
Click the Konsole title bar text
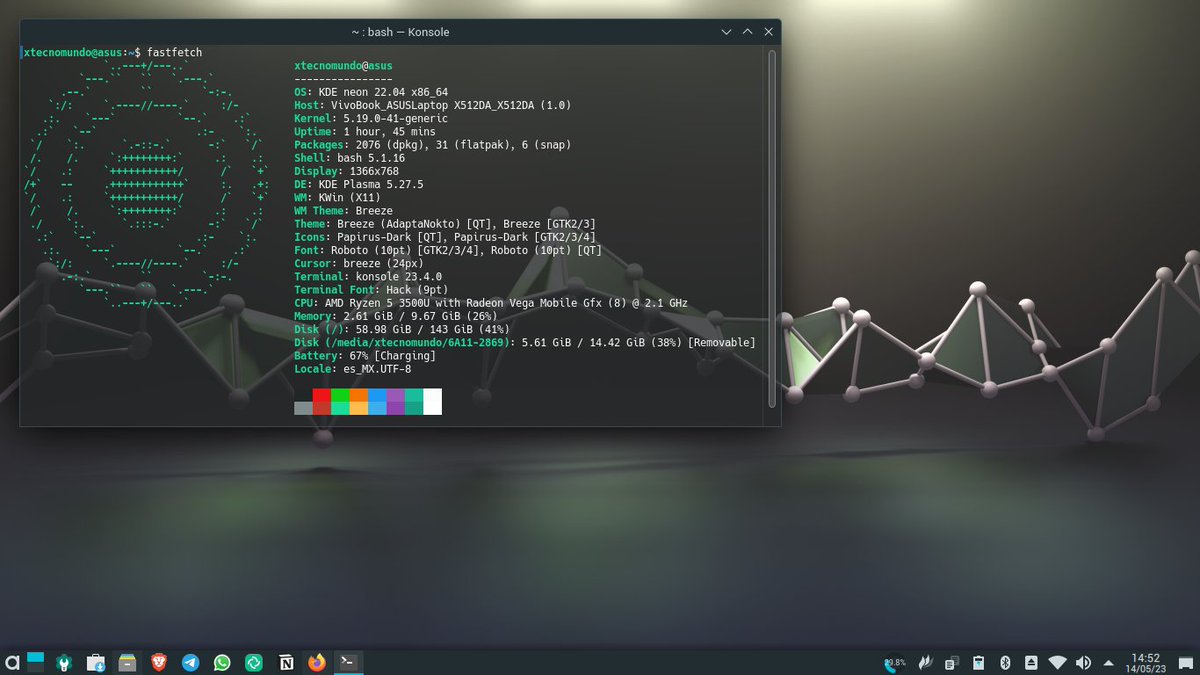[400, 32]
